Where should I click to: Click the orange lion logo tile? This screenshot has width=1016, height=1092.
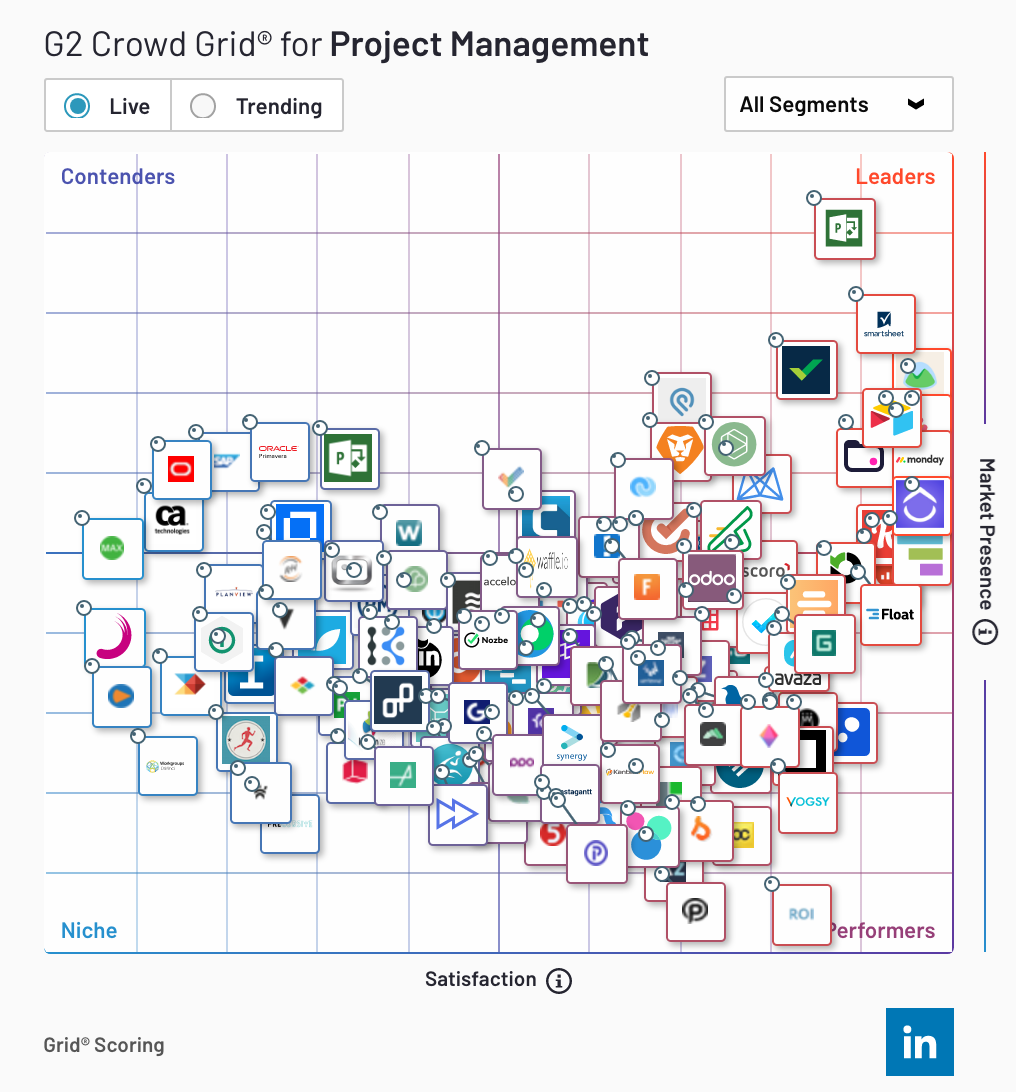[680, 448]
